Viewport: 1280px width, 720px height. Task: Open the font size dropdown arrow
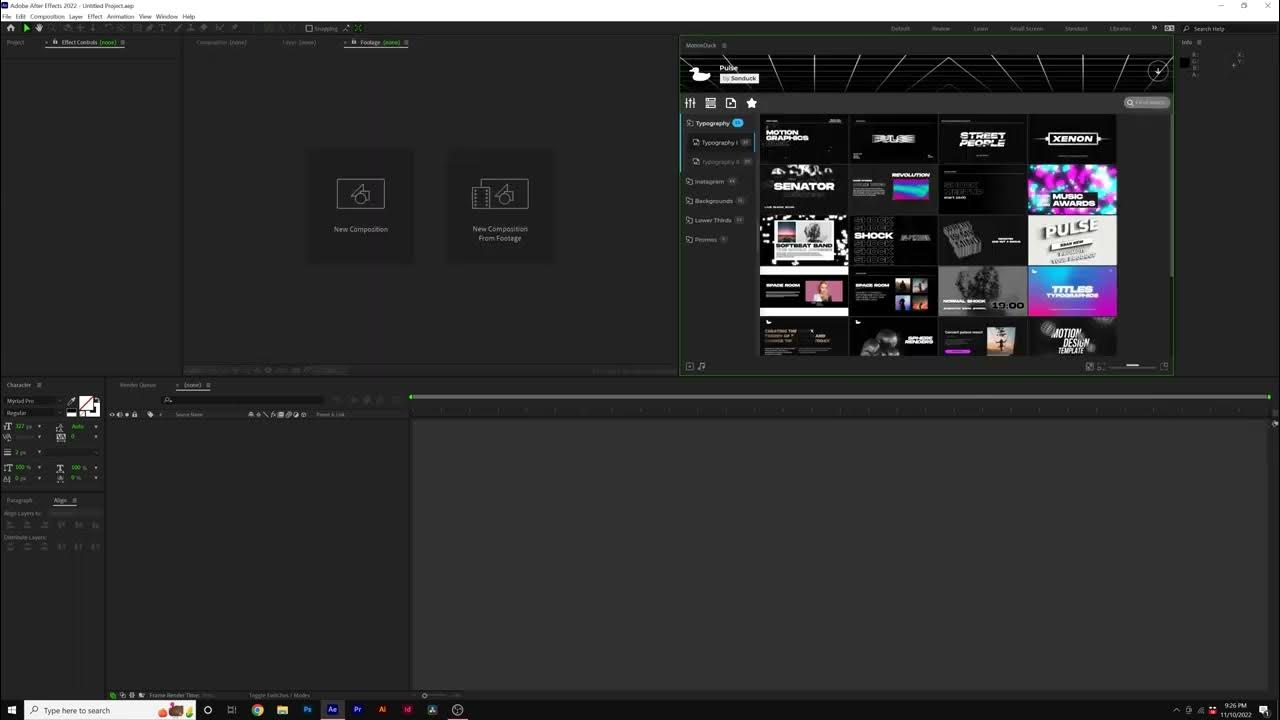coord(39,427)
